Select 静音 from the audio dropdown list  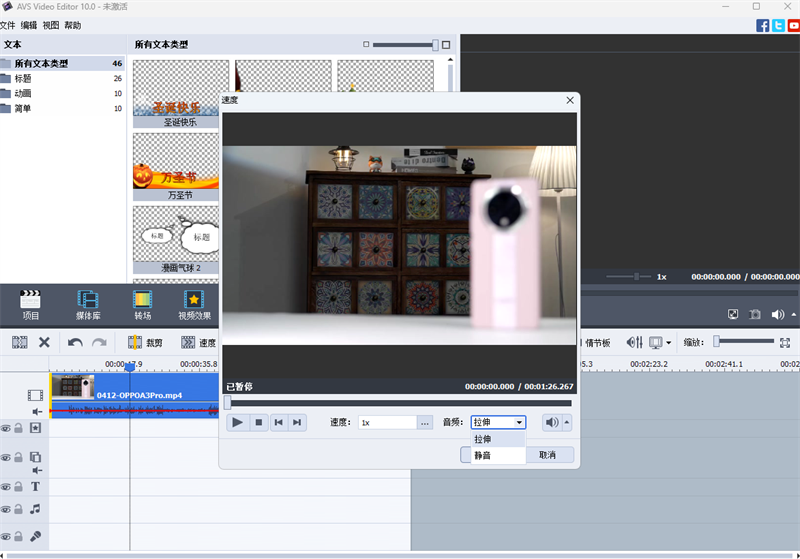pos(483,455)
